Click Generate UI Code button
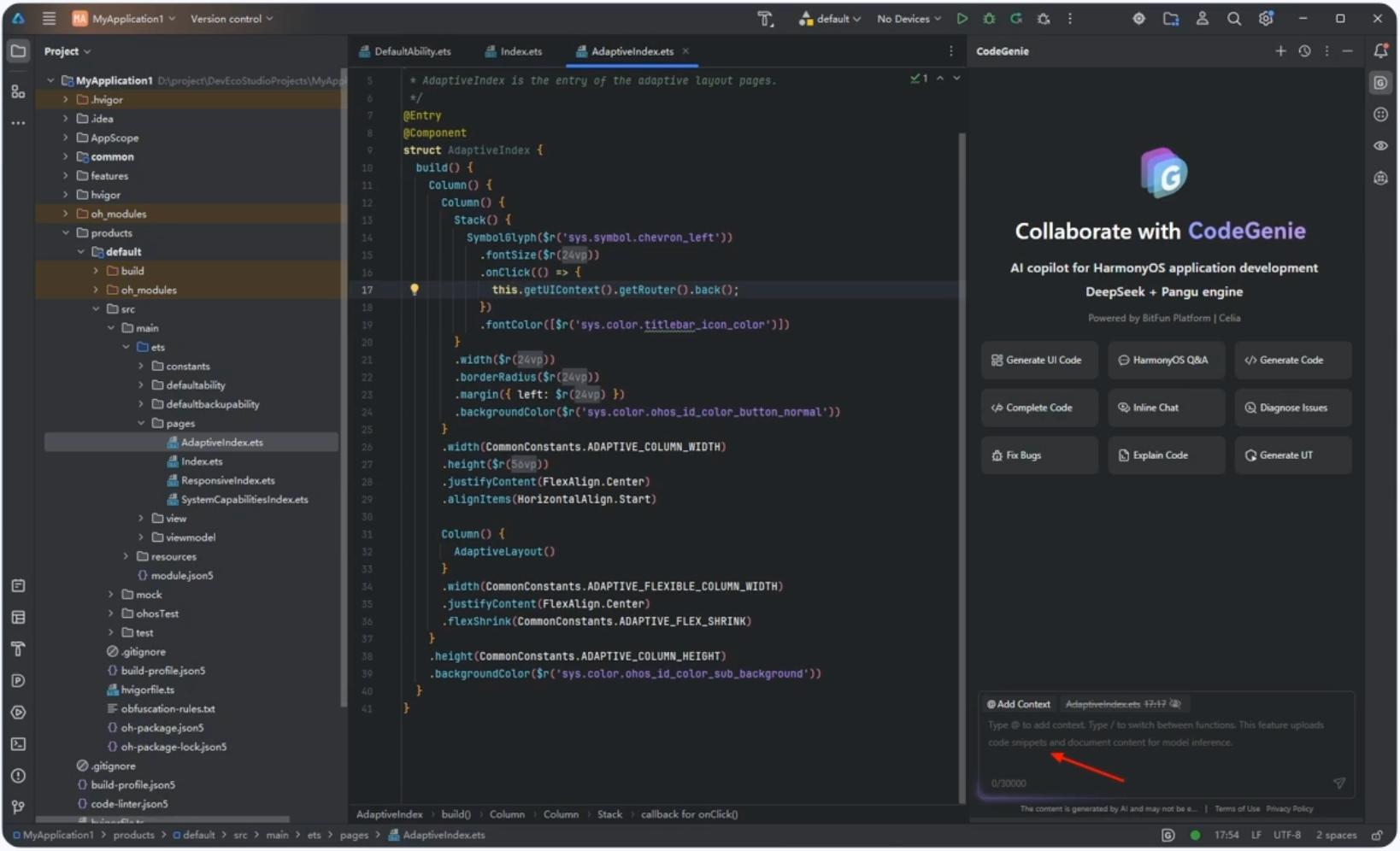The height and width of the screenshot is (851, 1400). (1038, 360)
